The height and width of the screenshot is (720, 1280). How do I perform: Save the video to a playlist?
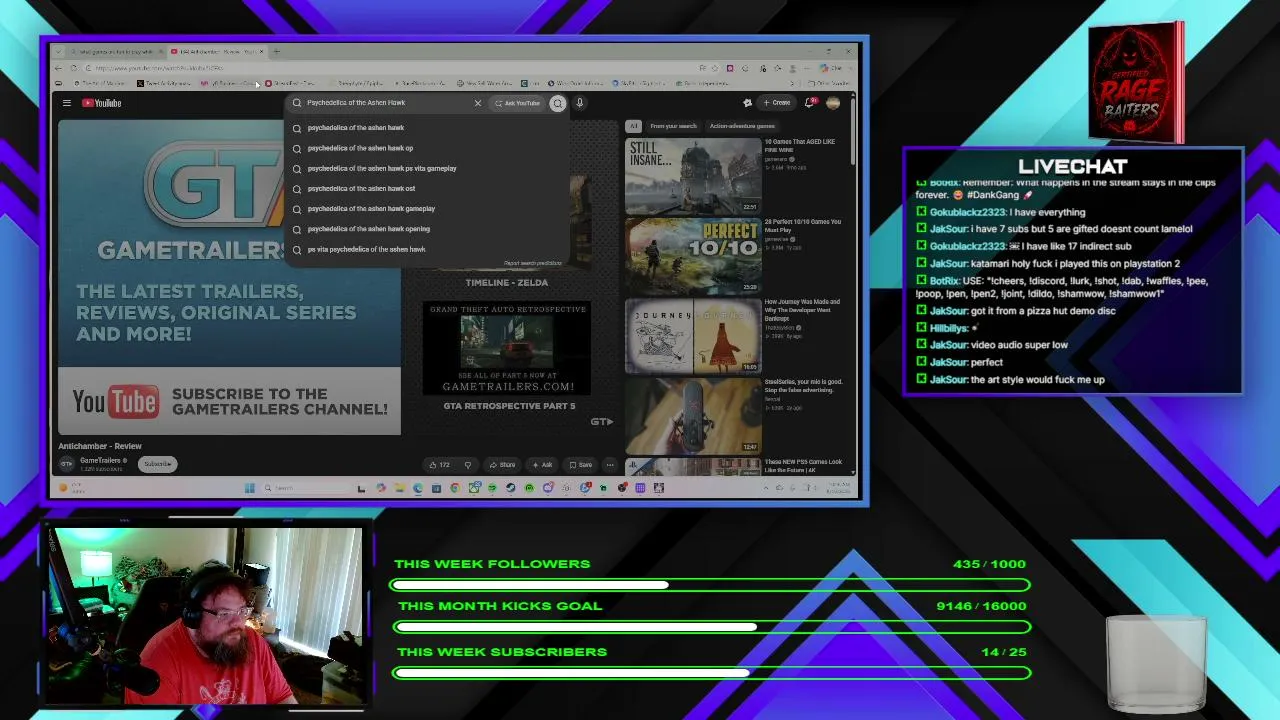[580, 465]
